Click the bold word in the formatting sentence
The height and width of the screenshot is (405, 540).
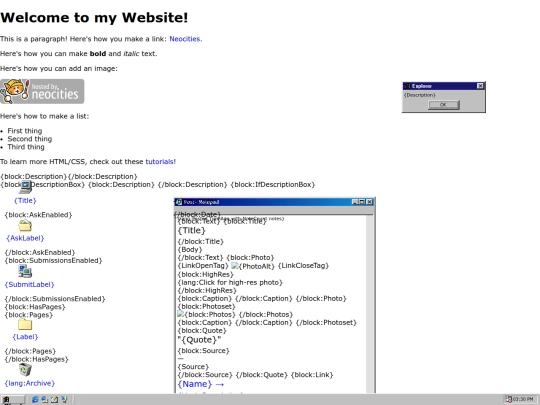[x=98, y=54]
